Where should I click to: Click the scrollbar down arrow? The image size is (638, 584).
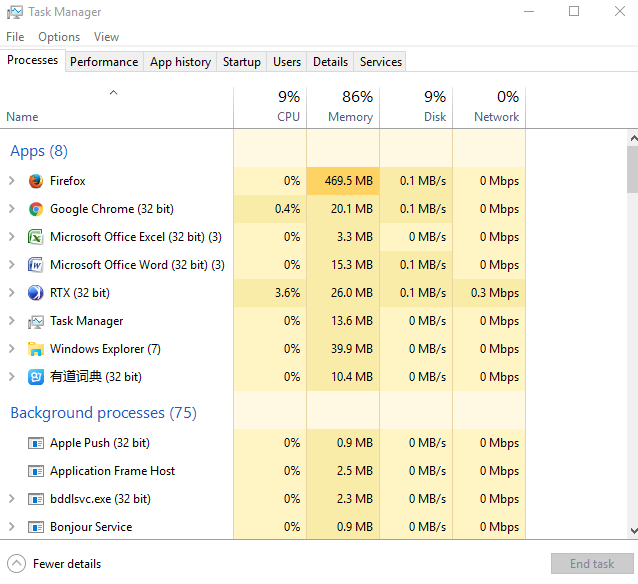[x=633, y=531]
